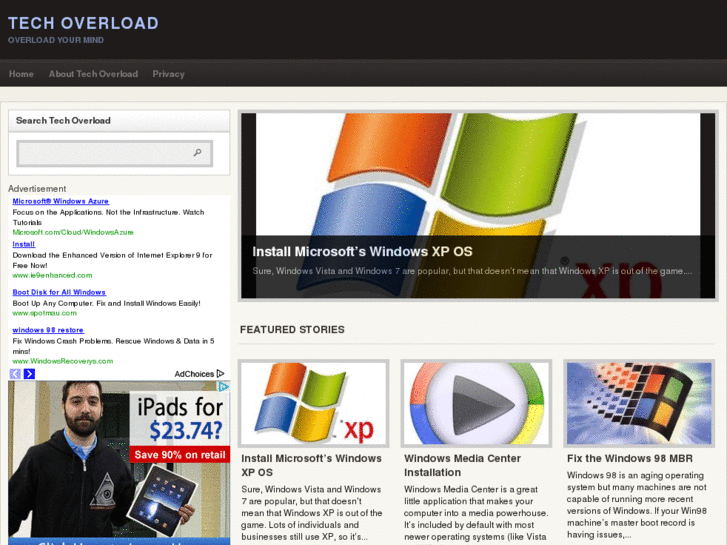This screenshot has width=727, height=545.
Task: Click the Windows 98 MBR story excerpt text
Action: click(x=637, y=505)
